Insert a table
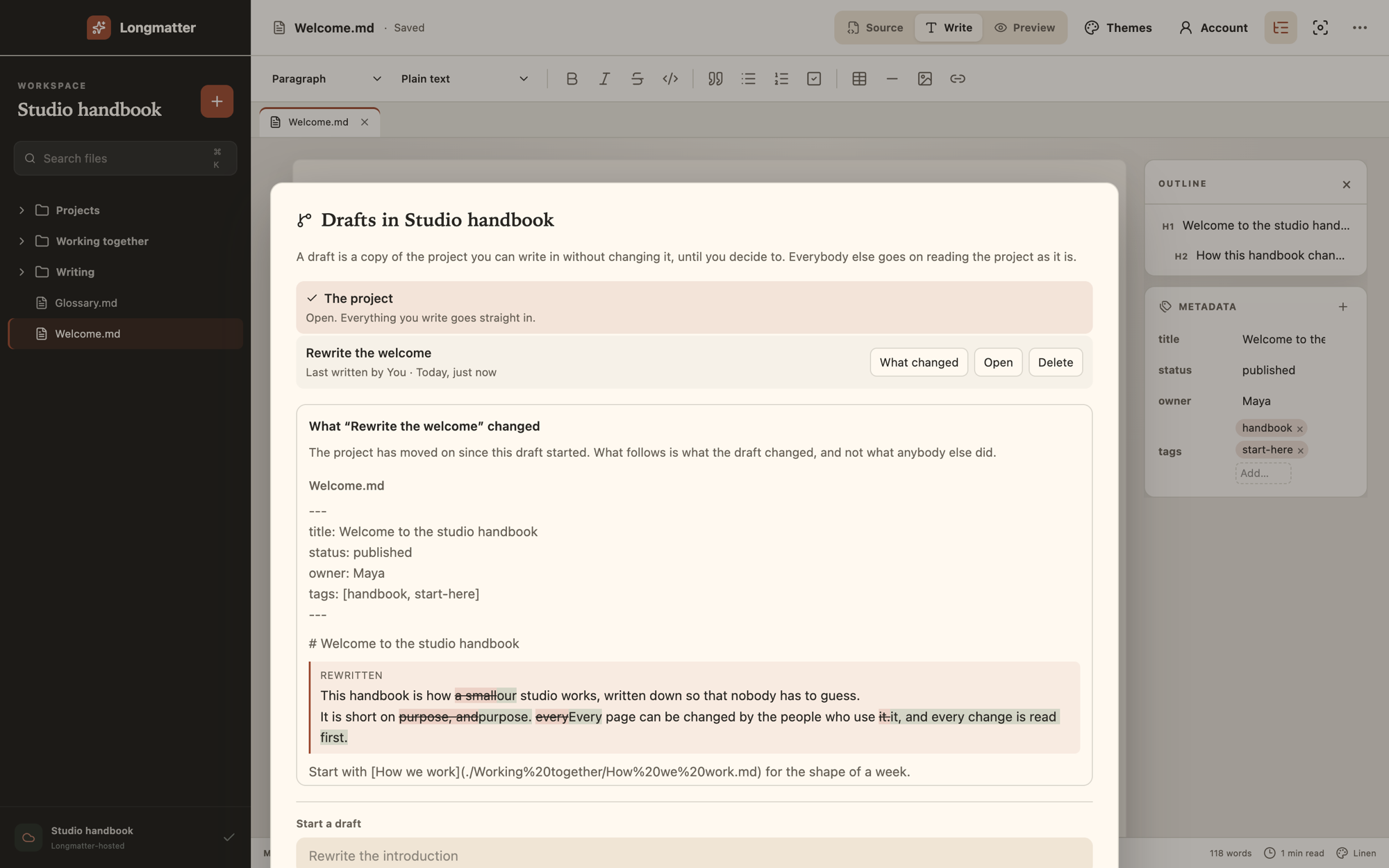1389x868 pixels. (x=859, y=78)
